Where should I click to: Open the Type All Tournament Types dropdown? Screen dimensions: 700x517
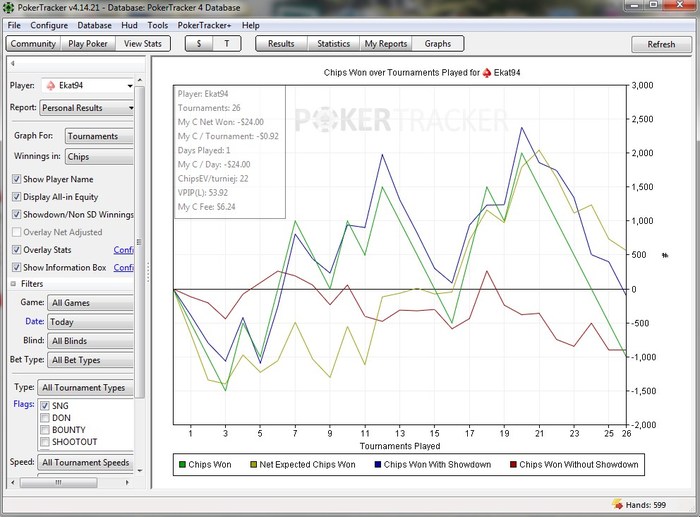[x=85, y=388]
